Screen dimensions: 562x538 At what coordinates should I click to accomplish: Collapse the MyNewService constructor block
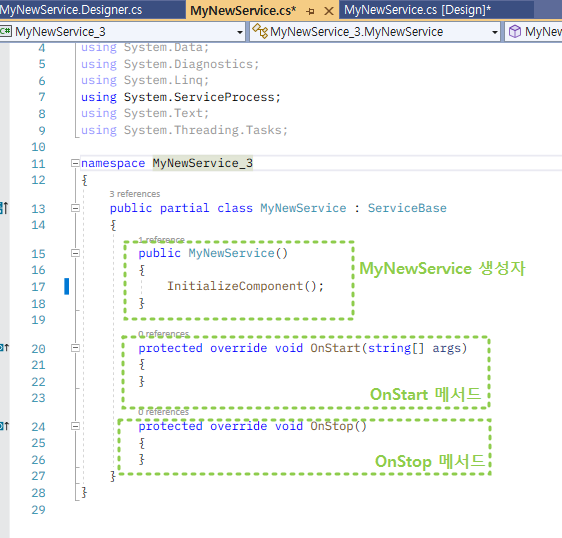click(x=75, y=253)
